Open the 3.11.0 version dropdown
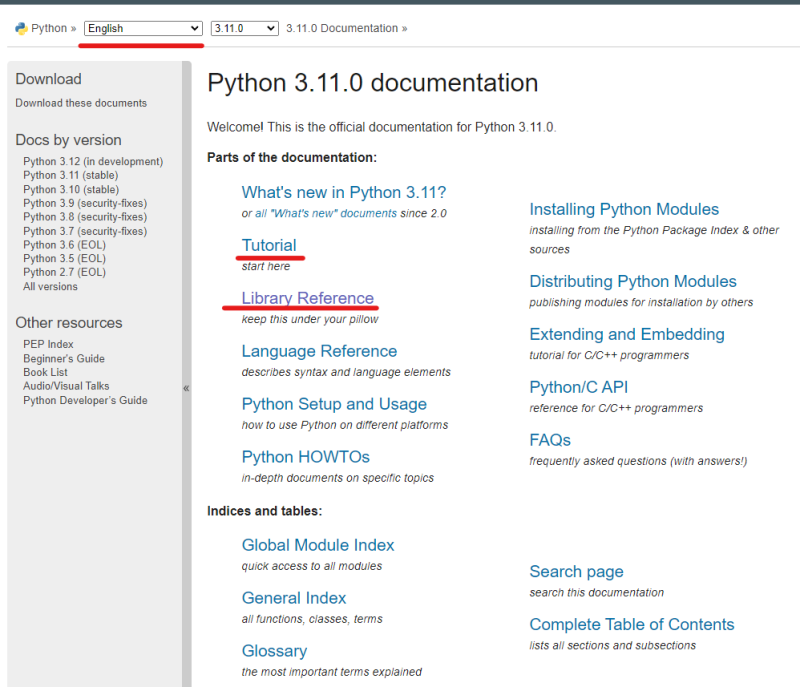This screenshot has height=687, width=800. (x=244, y=28)
